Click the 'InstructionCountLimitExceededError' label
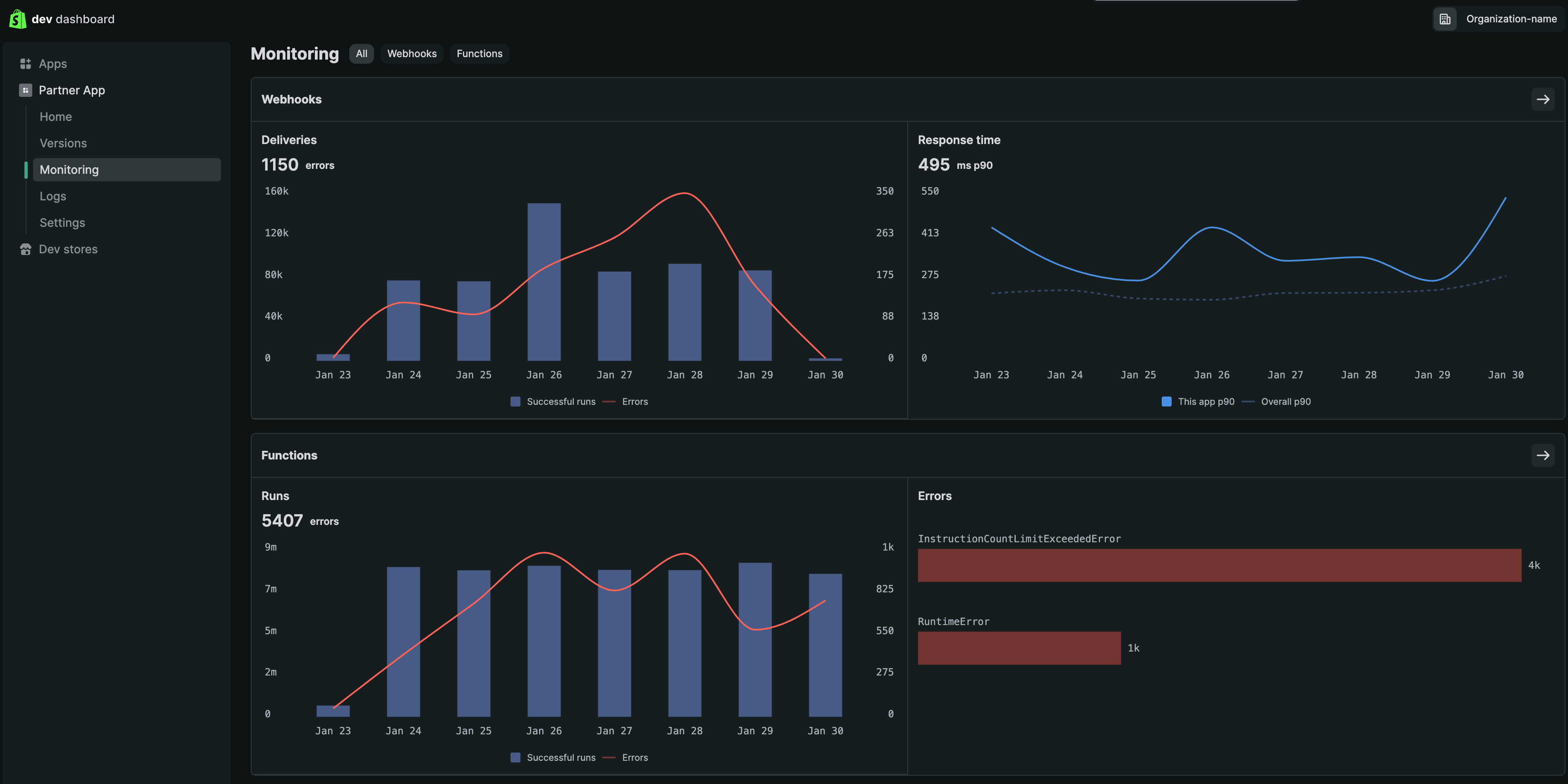 (1019, 539)
